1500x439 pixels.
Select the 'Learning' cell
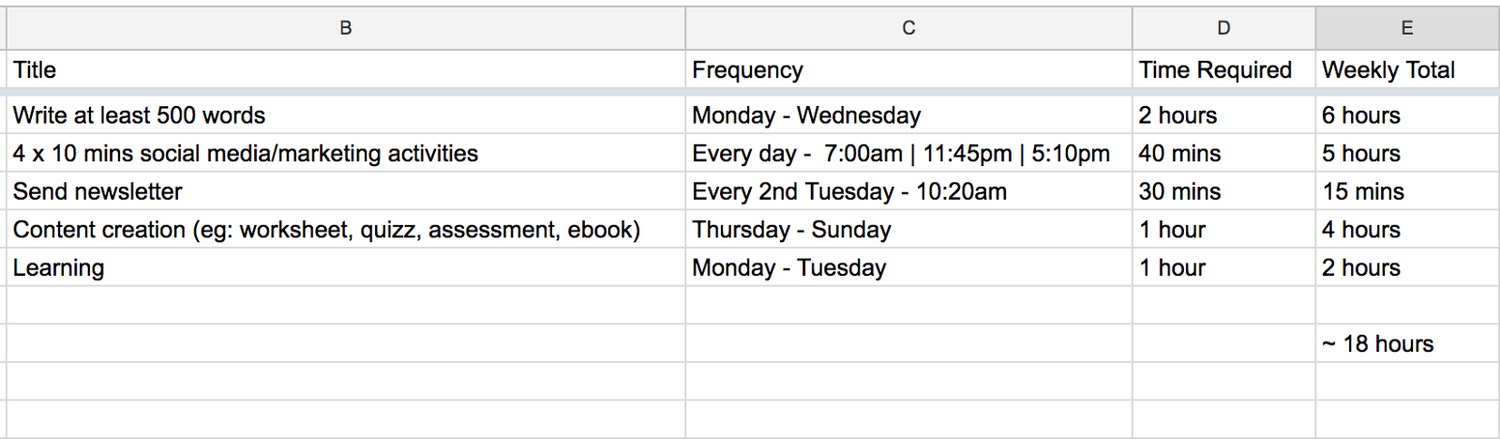click(346, 267)
